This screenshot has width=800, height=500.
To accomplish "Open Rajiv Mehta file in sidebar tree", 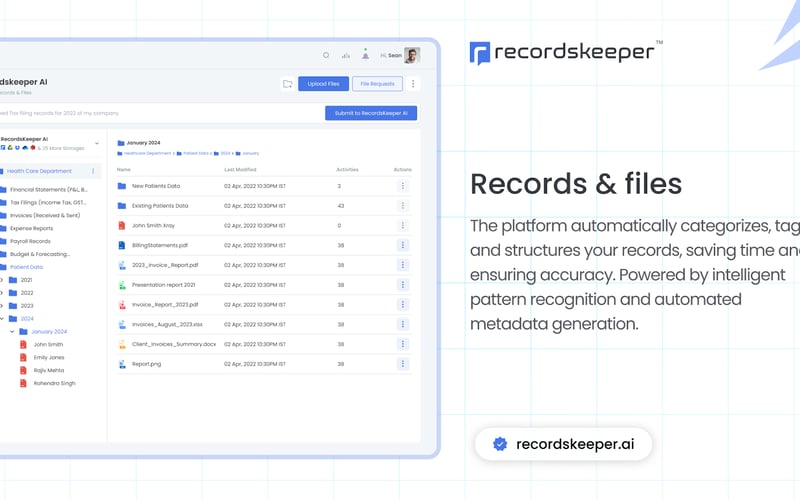I will [48, 370].
